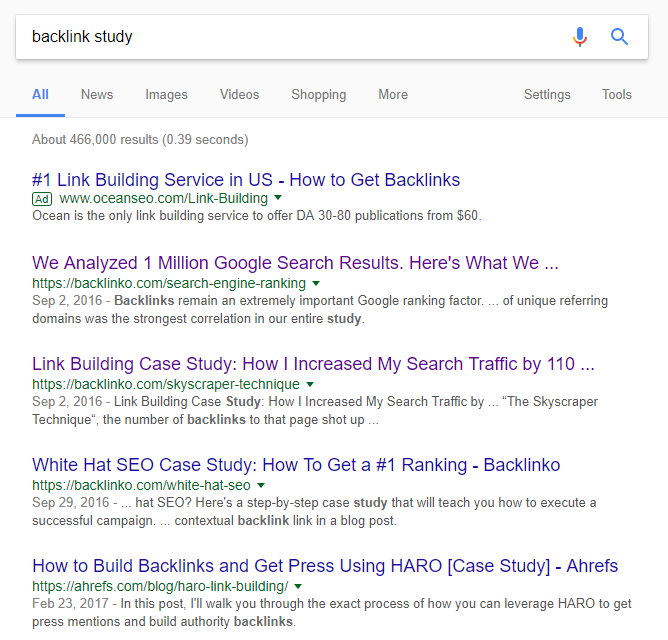Open 'How to Build Backlinks... HARO' Ahrefs result
Screen dimensions: 668x640
tap(325, 566)
